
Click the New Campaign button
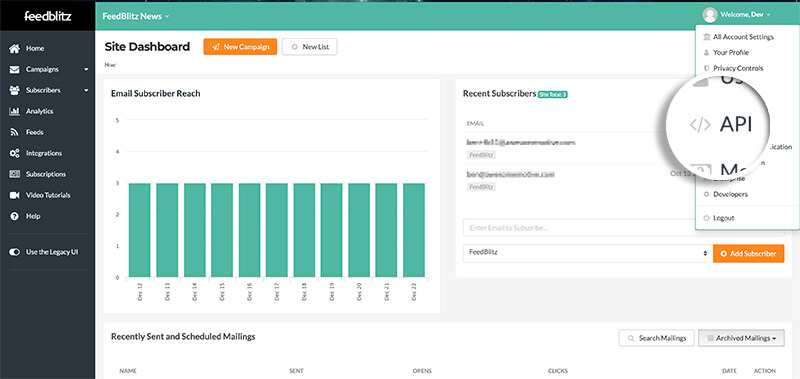tap(240, 46)
